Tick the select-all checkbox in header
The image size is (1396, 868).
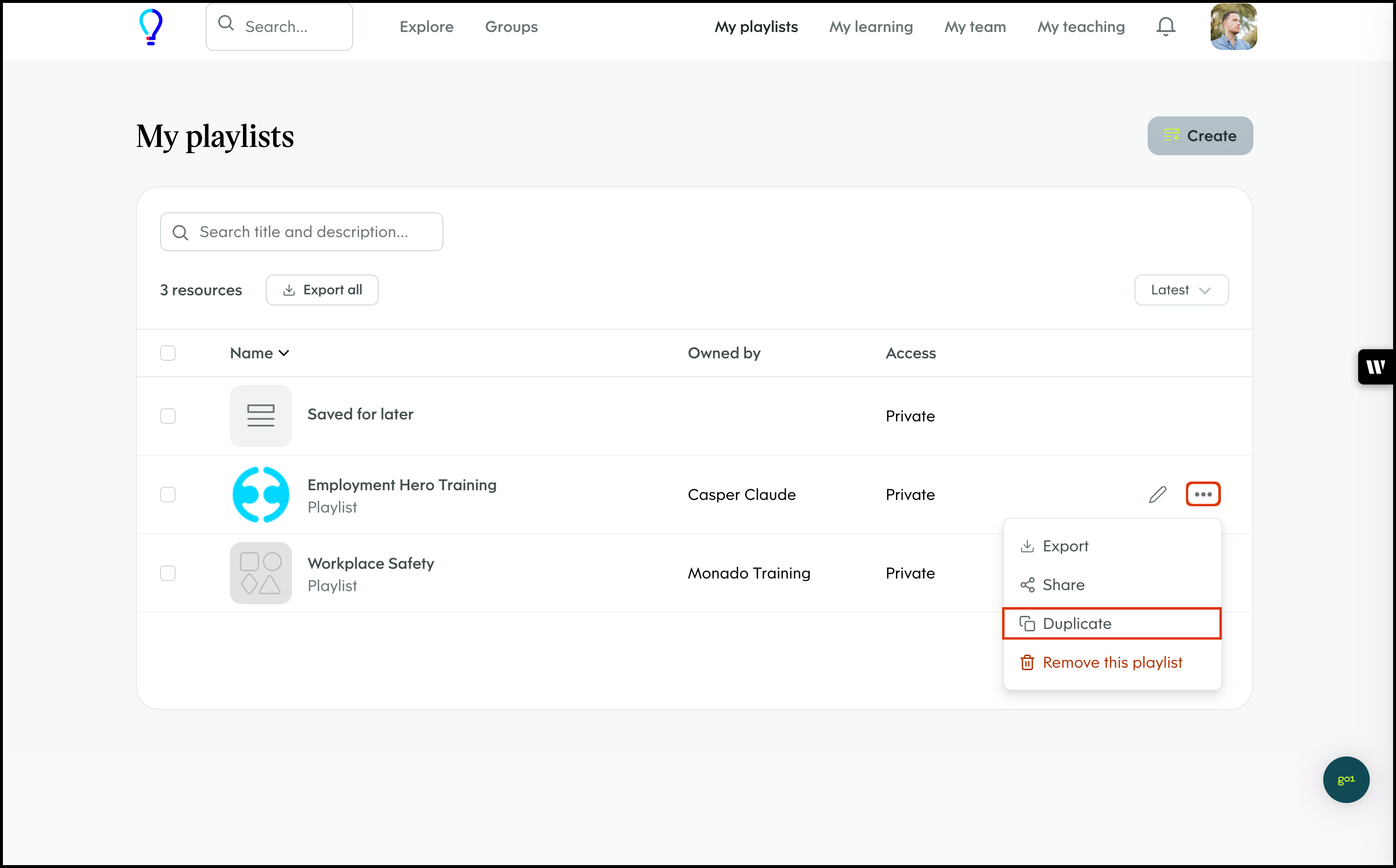click(168, 353)
